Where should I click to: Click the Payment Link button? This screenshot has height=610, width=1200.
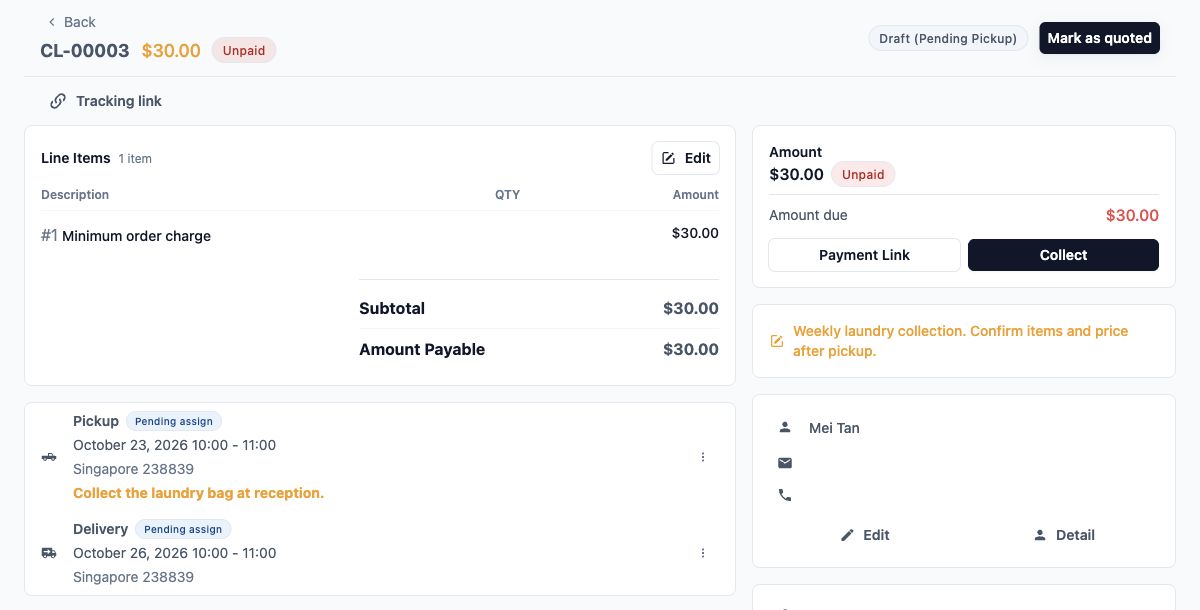click(864, 255)
